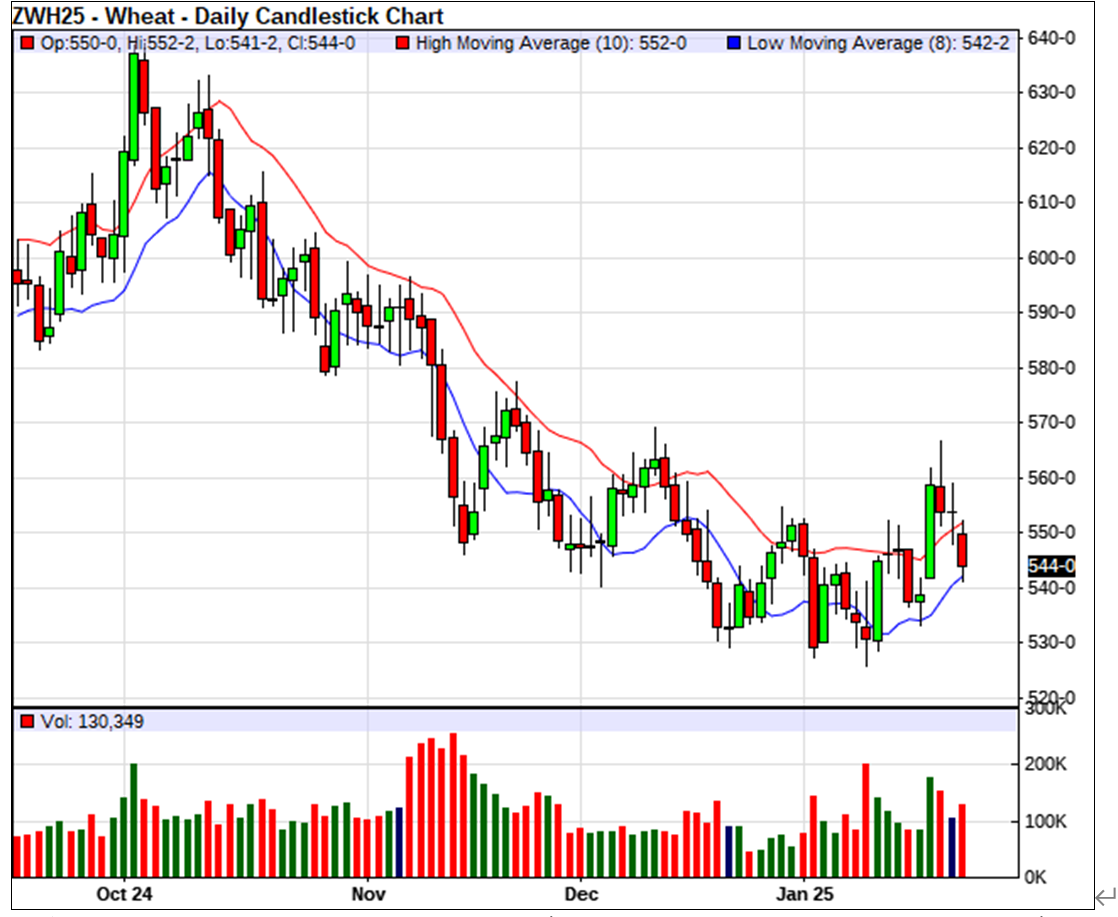Viewport: 1118px width, 917px height.
Task: Click the Oct 24 date axis label
Action: pos(126,892)
